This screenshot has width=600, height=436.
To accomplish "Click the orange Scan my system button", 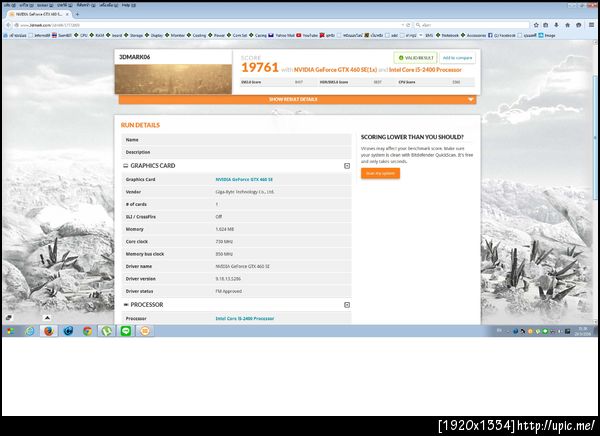I will 380,173.
